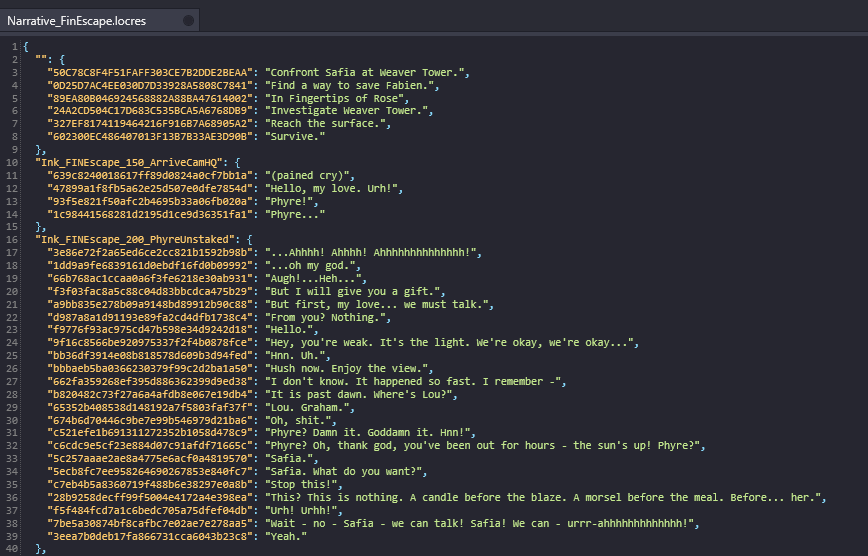The width and height of the screenshot is (868, 556).
Task: Click string "Hnn. Uh."
Action: tap(294, 355)
